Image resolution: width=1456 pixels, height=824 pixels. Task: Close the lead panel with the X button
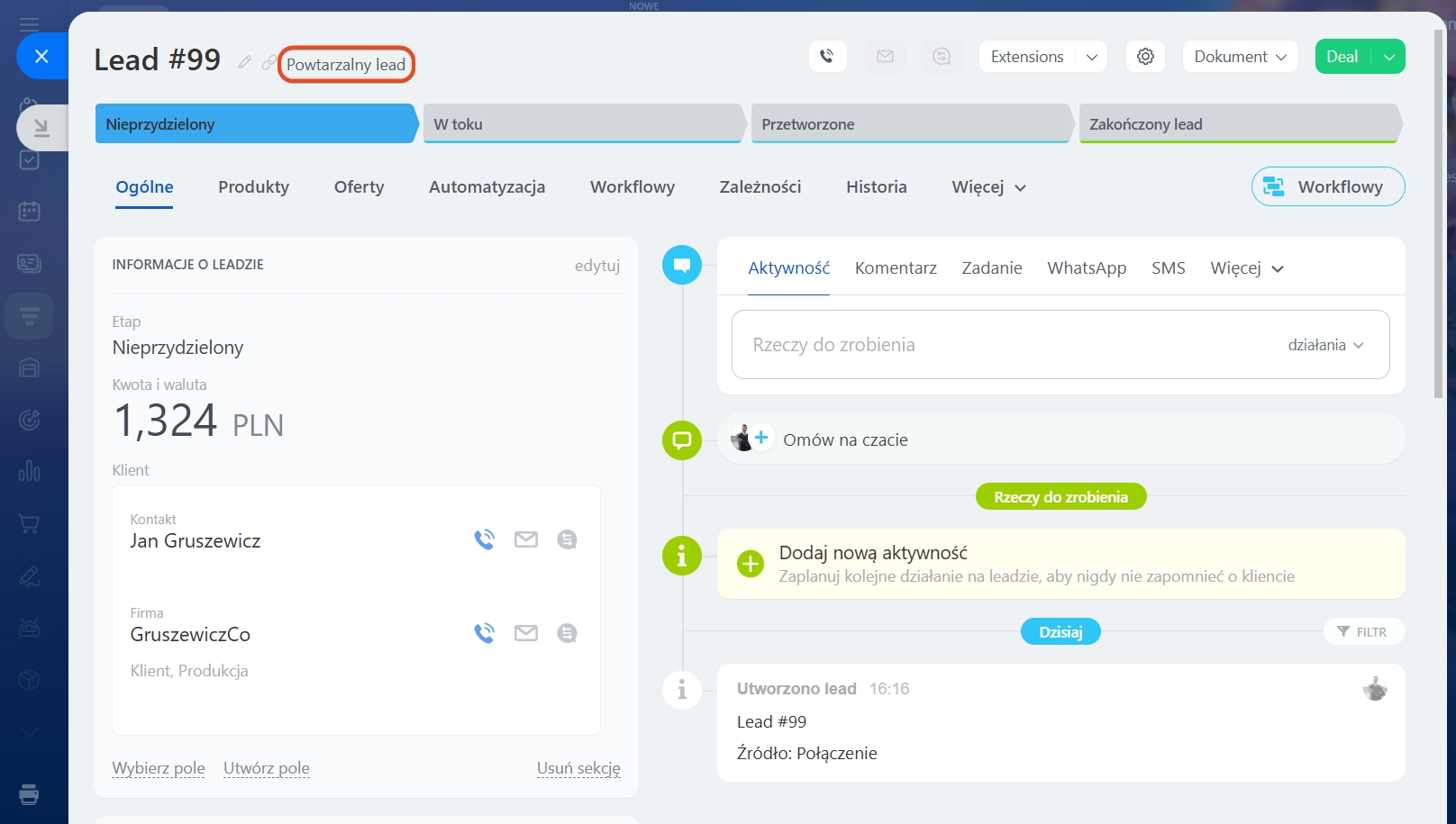click(x=41, y=56)
